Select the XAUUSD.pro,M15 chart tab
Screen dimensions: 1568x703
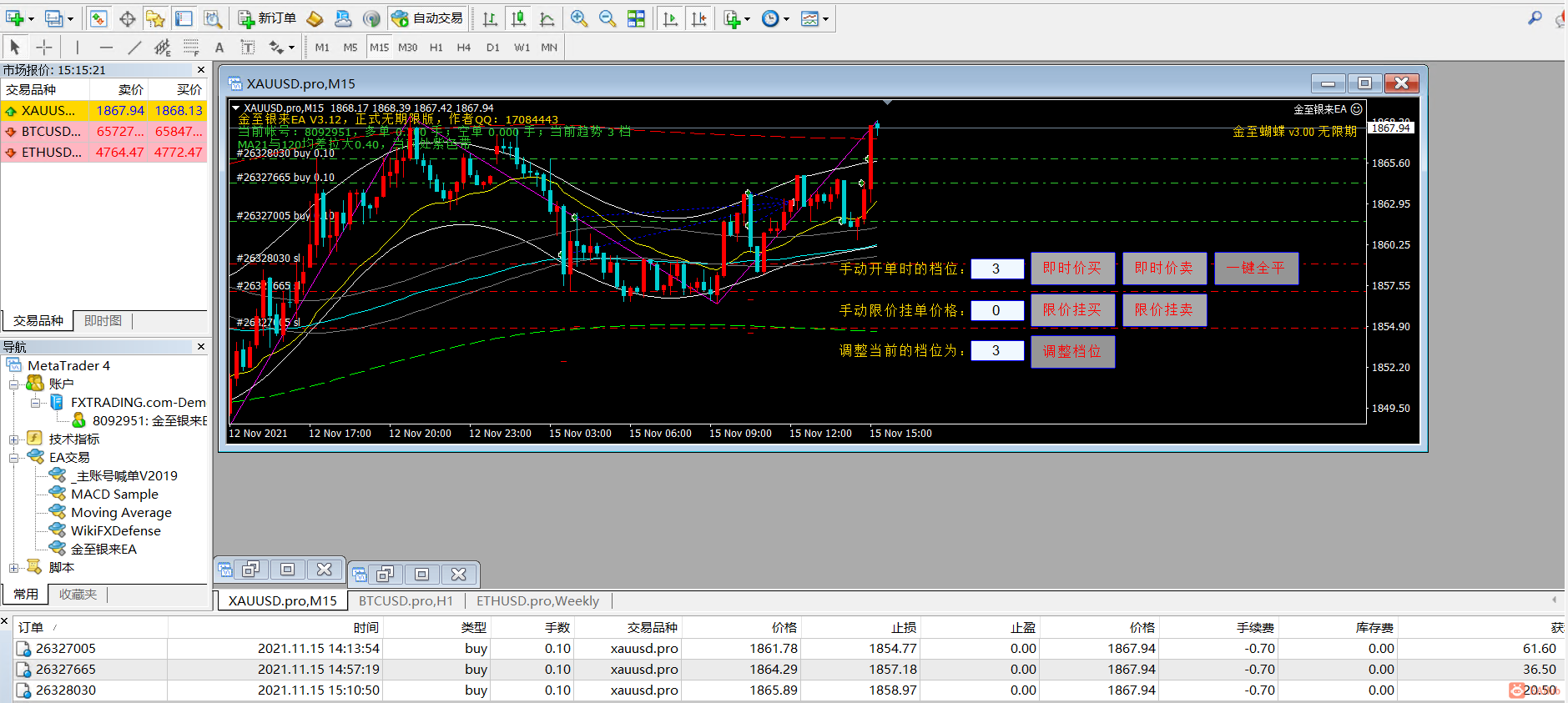coord(282,600)
